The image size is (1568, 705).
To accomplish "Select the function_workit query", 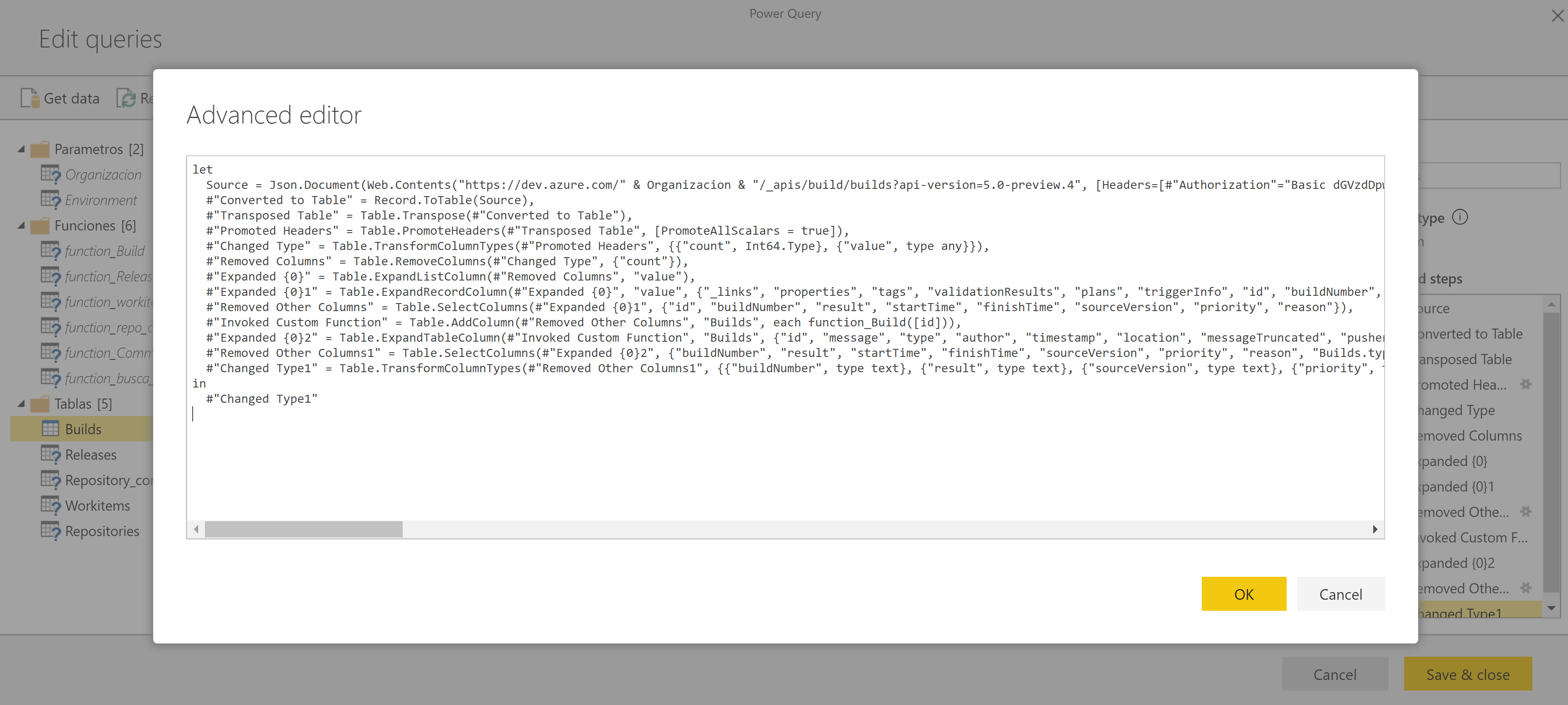I will [108, 302].
